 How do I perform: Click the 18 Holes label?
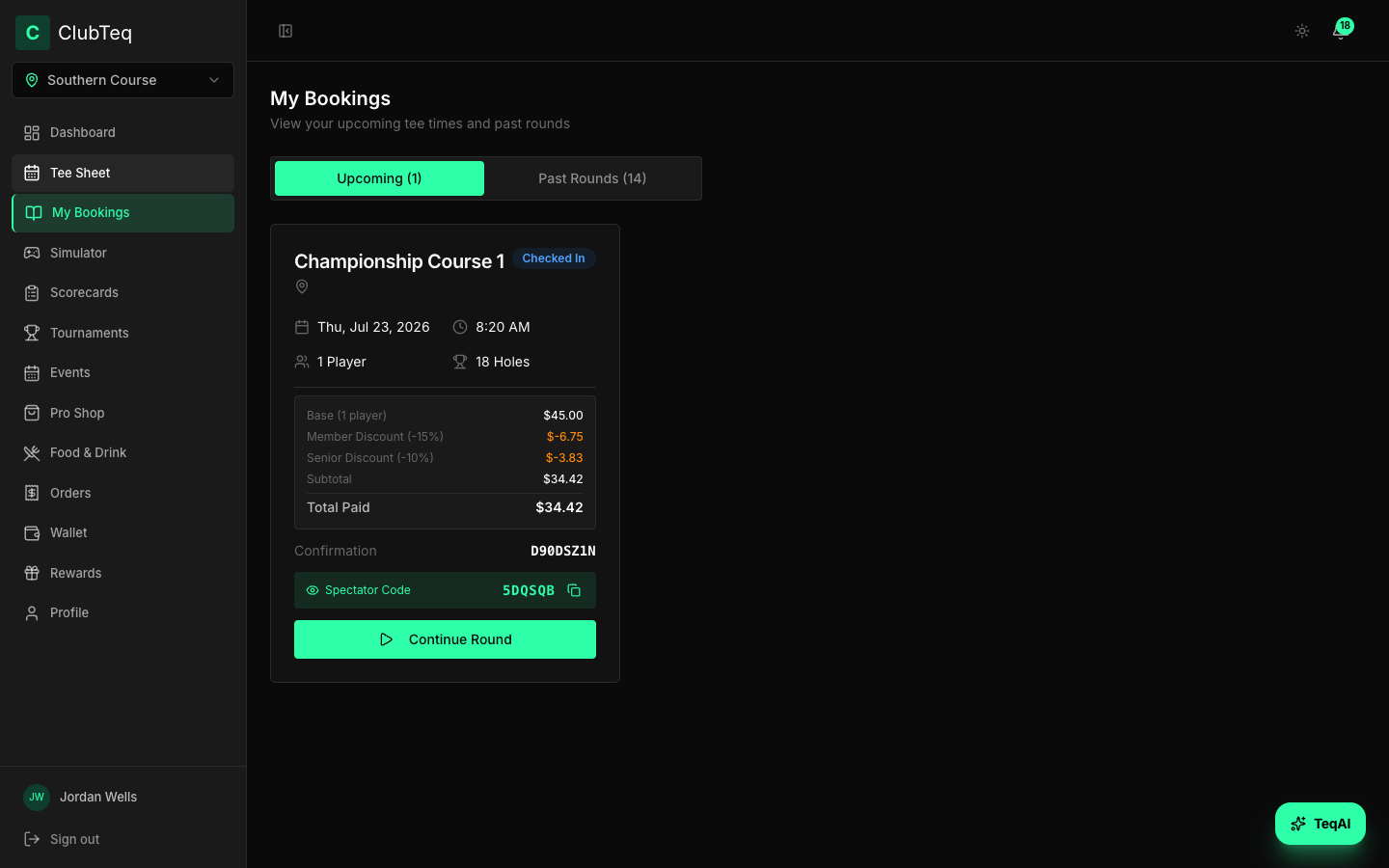503,362
